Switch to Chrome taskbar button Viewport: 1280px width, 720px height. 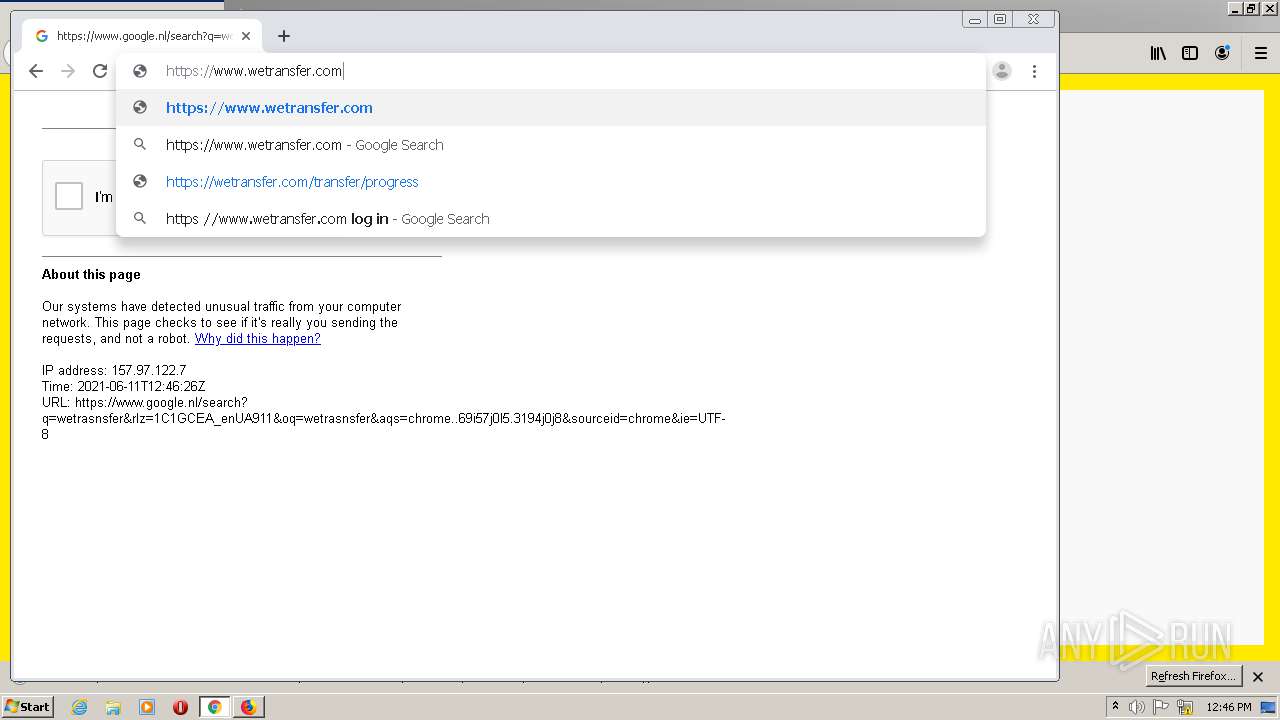click(x=215, y=707)
